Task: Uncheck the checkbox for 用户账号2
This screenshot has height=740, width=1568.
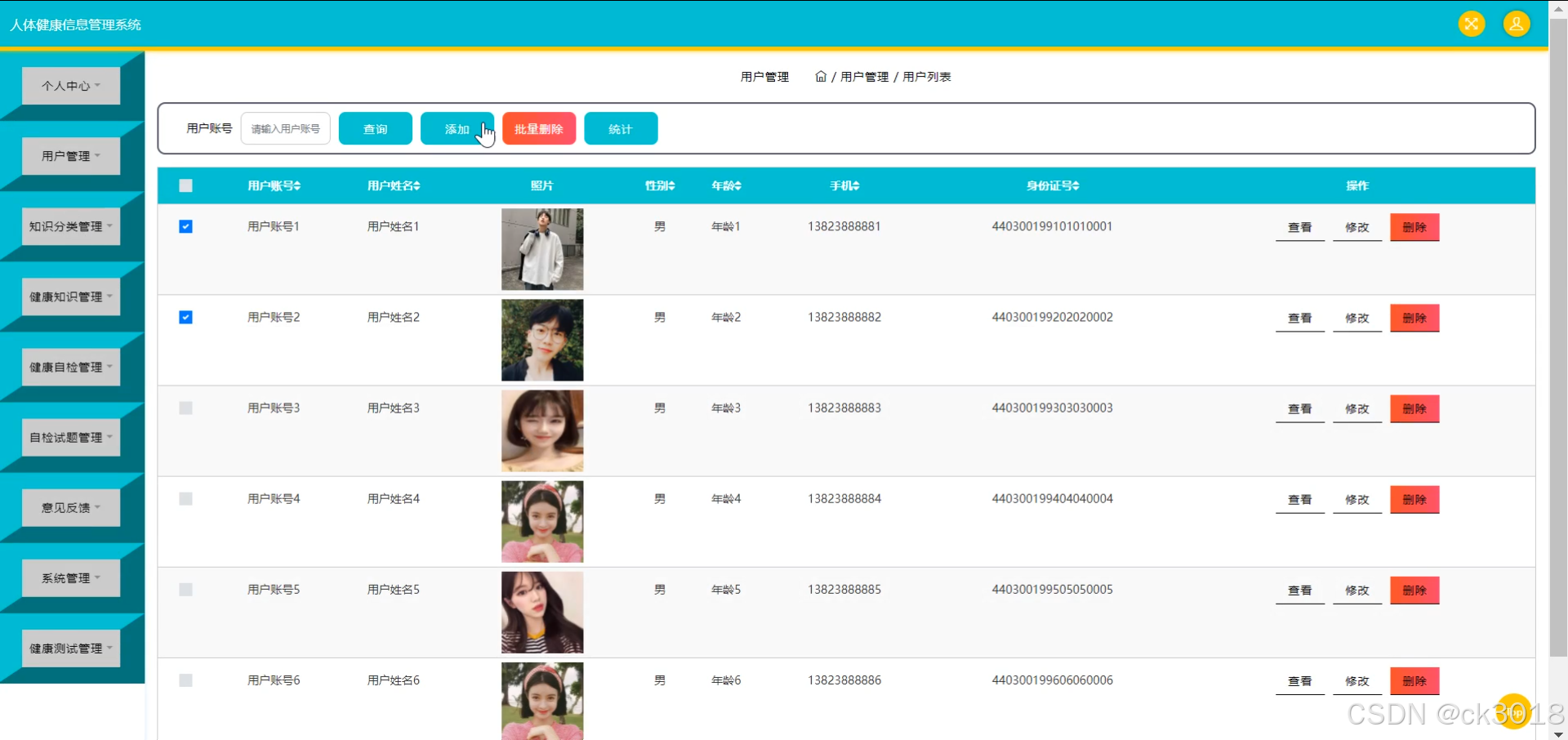Action: (185, 317)
